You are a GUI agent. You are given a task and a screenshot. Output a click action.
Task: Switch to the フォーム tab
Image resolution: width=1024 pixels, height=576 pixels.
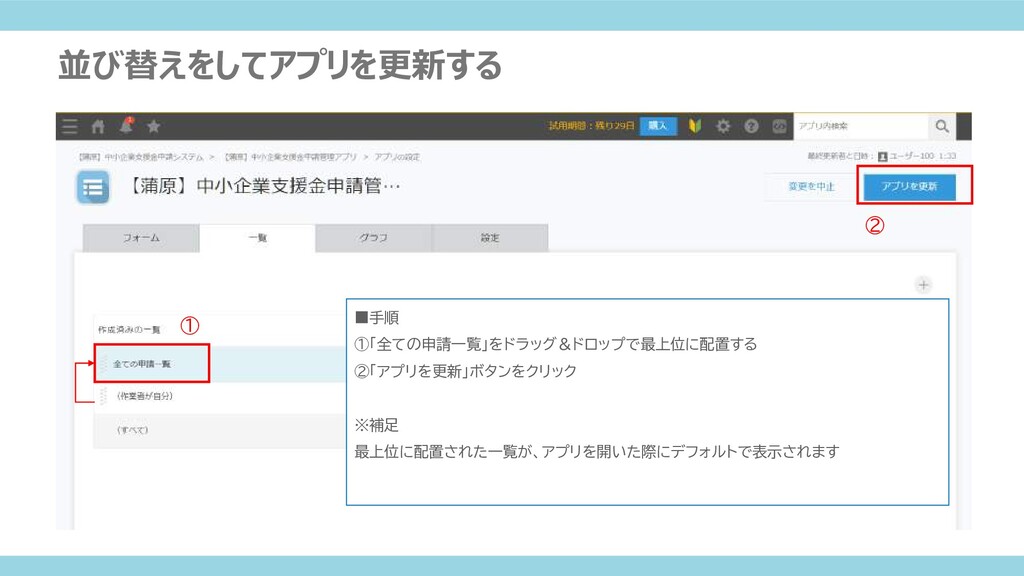tap(141, 238)
